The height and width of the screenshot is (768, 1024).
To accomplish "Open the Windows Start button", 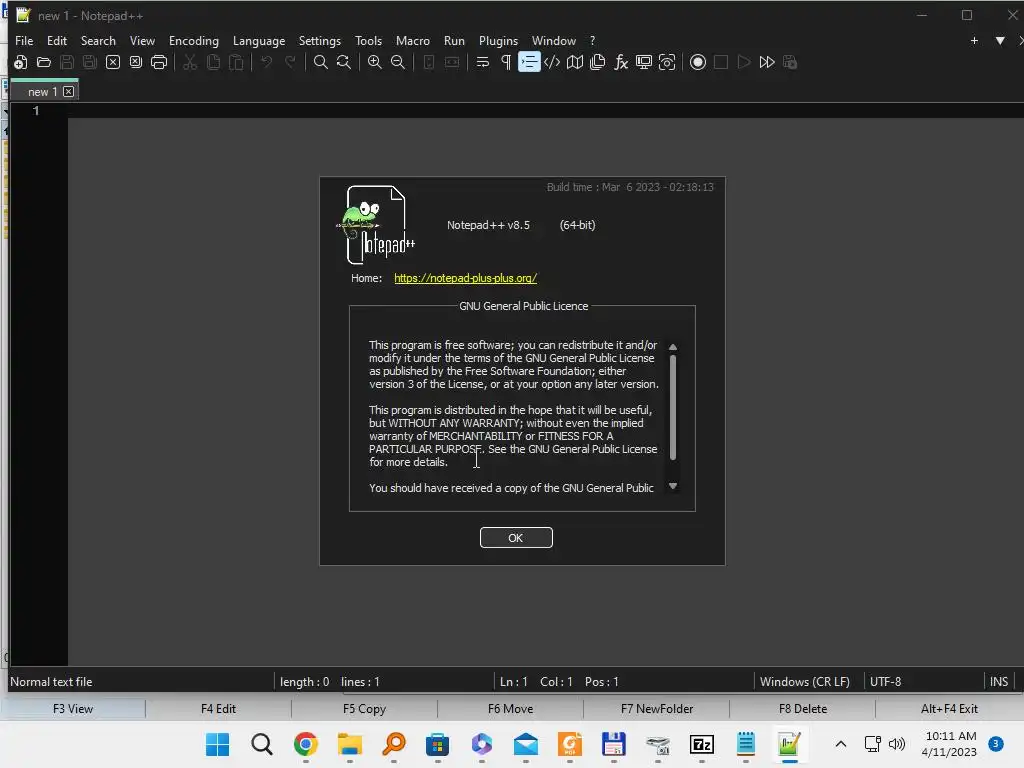I will (217, 744).
